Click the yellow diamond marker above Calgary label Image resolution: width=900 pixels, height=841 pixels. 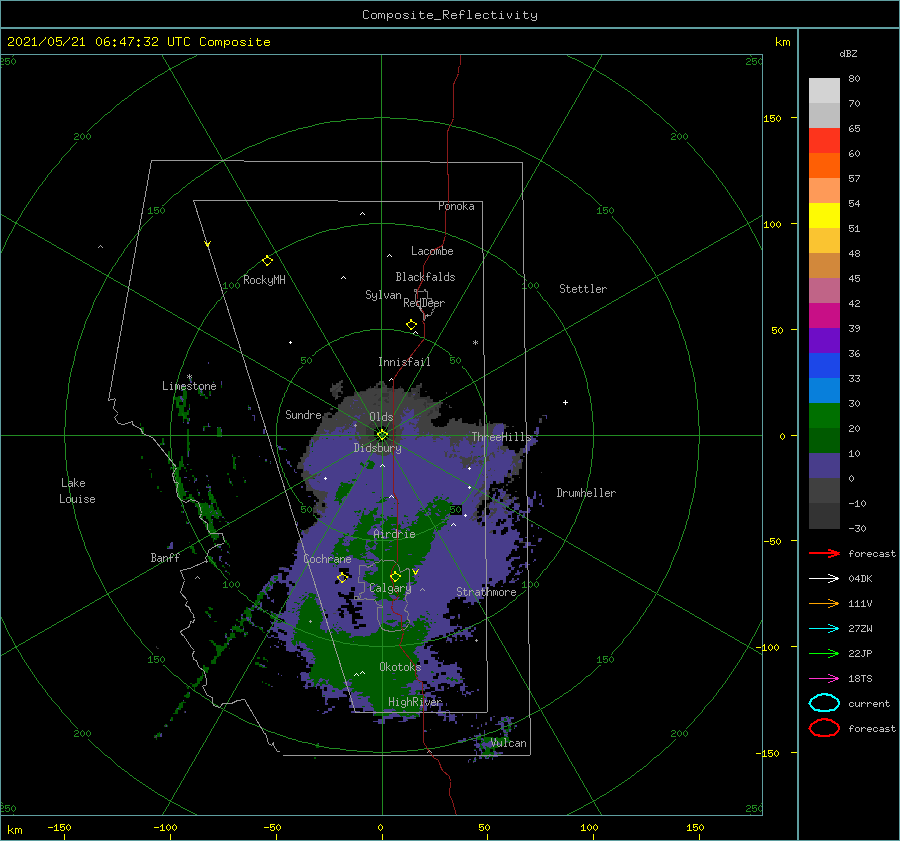(395, 576)
